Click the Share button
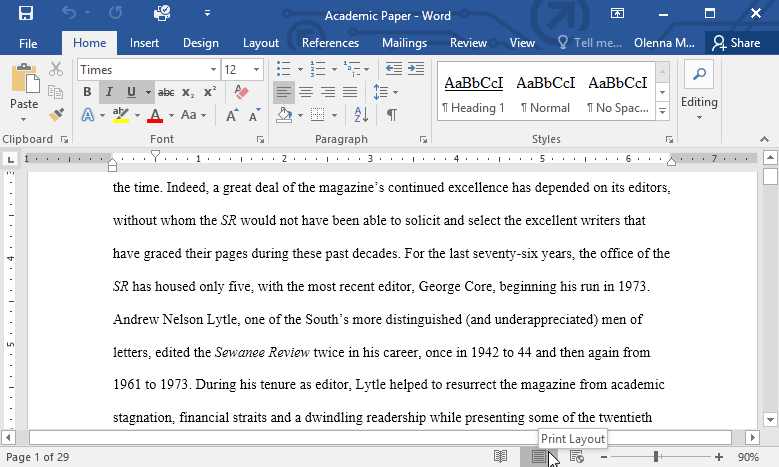The width and height of the screenshot is (779, 467). [x=736, y=43]
